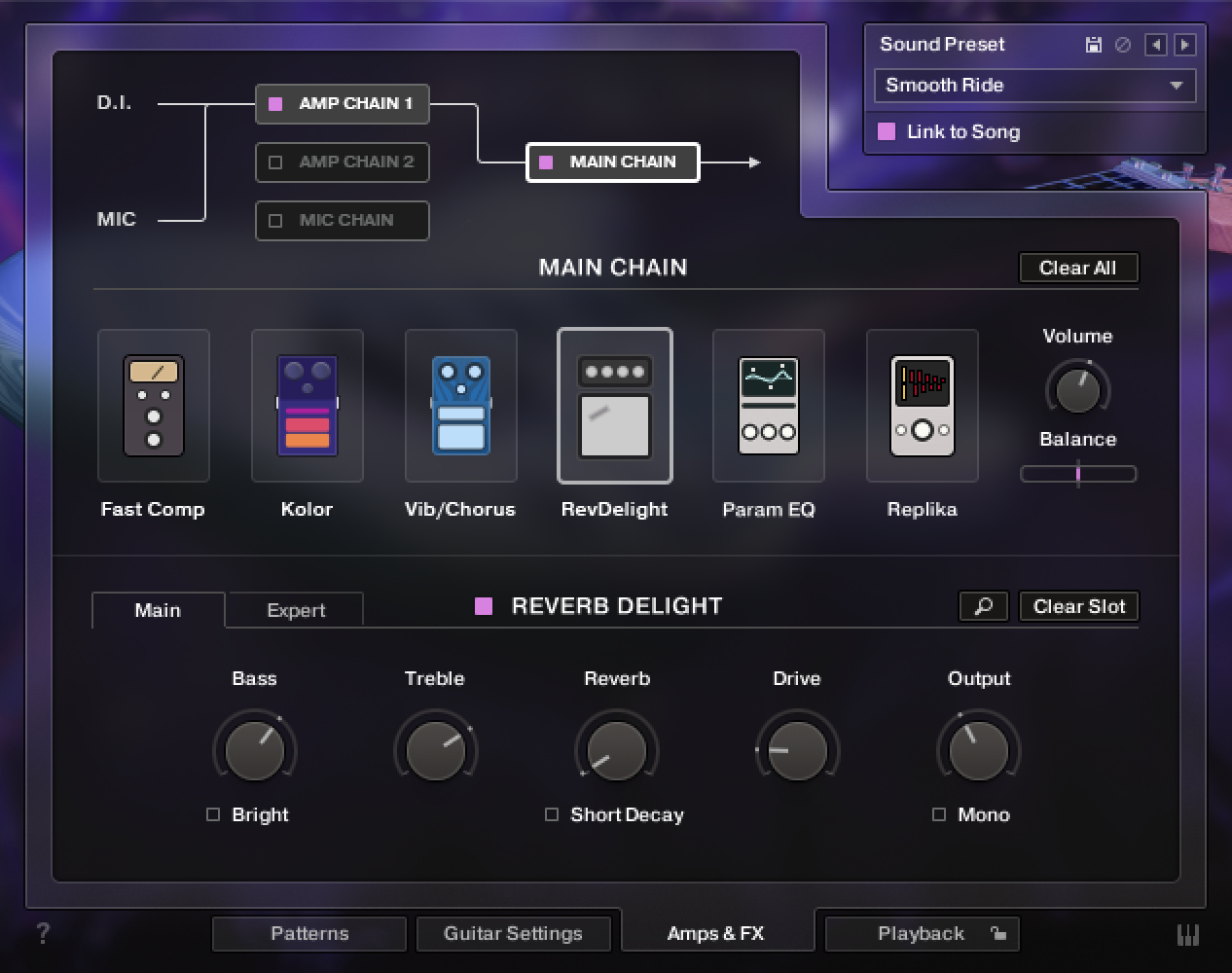This screenshot has width=1232, height=973.
Task: Open the Smooth Ride preset dropdown
Action: pos(1034,86)
